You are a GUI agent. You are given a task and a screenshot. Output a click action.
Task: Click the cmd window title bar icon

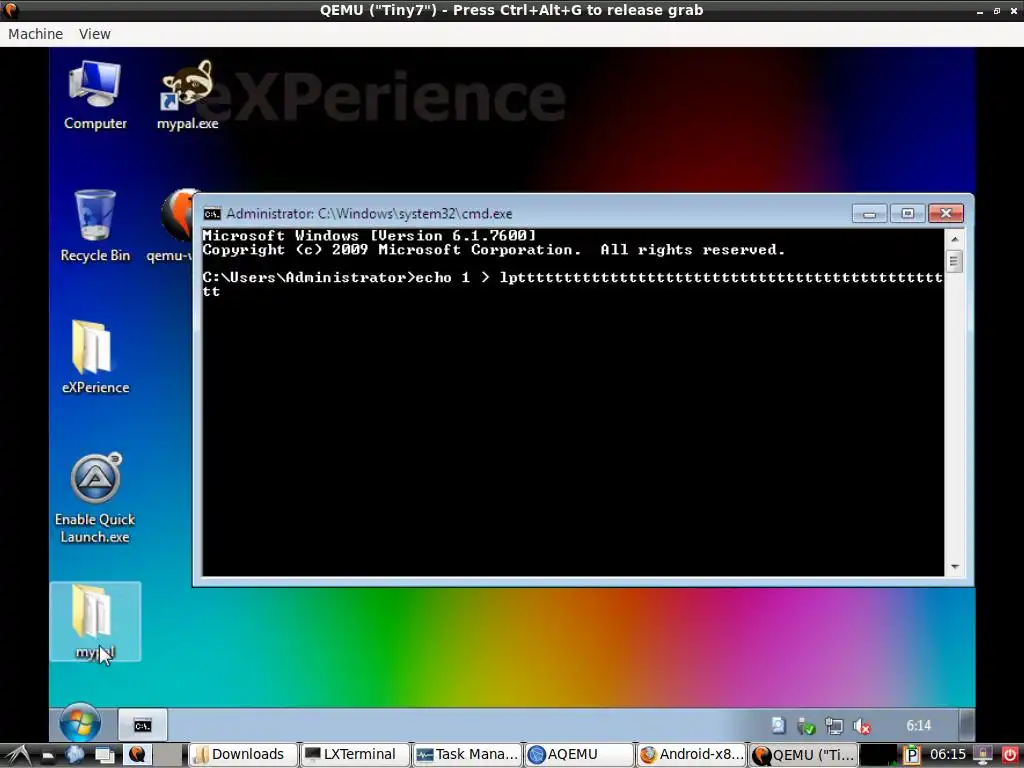coord(212,214)
